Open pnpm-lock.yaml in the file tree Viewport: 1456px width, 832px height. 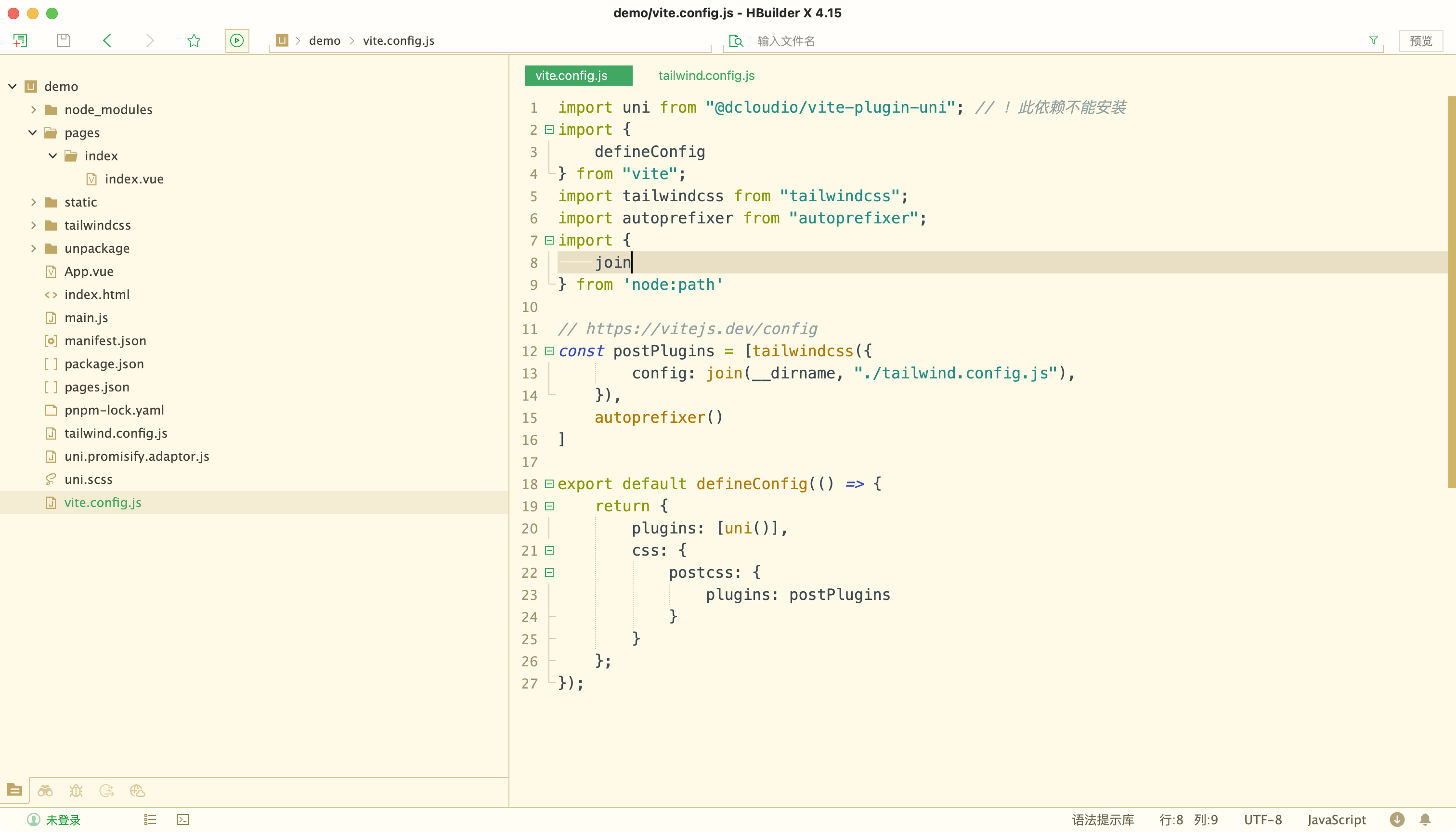pos(114,410)
